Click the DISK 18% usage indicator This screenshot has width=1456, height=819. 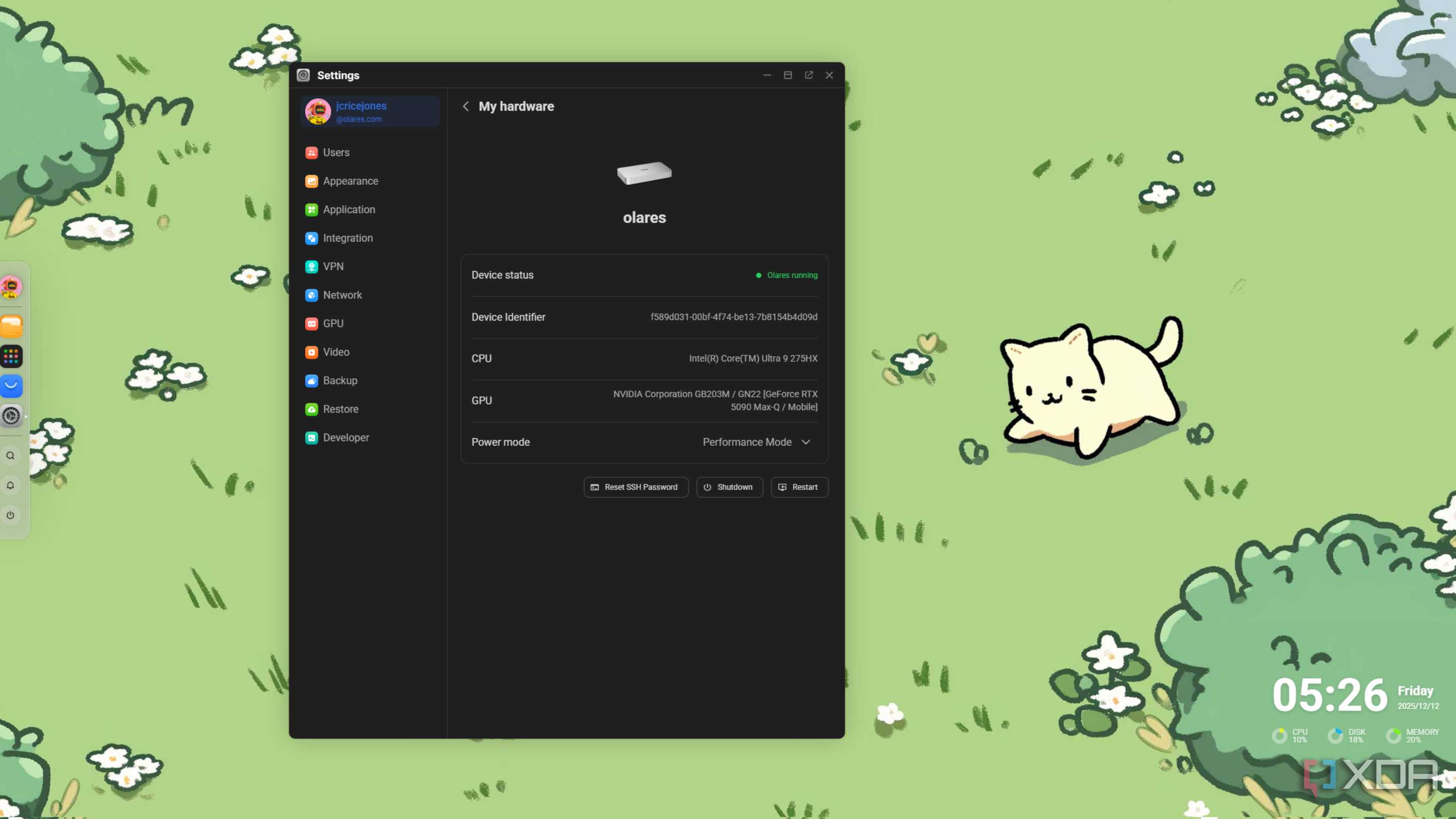(1347, 736)
